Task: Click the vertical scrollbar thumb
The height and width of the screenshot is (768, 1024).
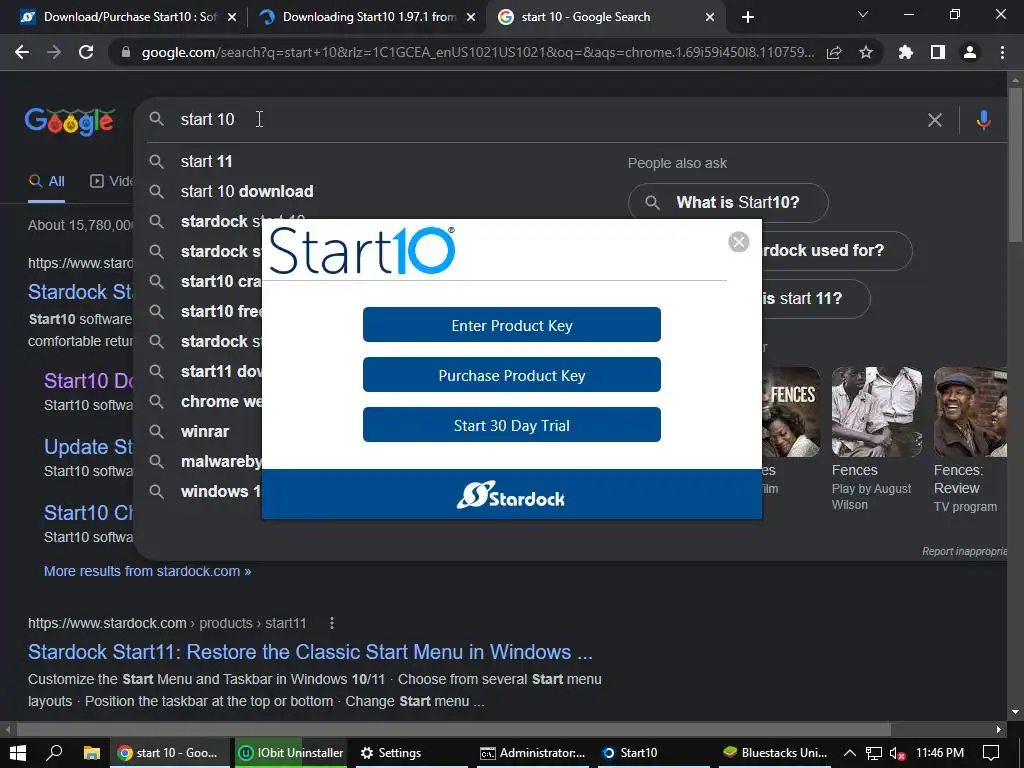Action: tap(1015, 163)
